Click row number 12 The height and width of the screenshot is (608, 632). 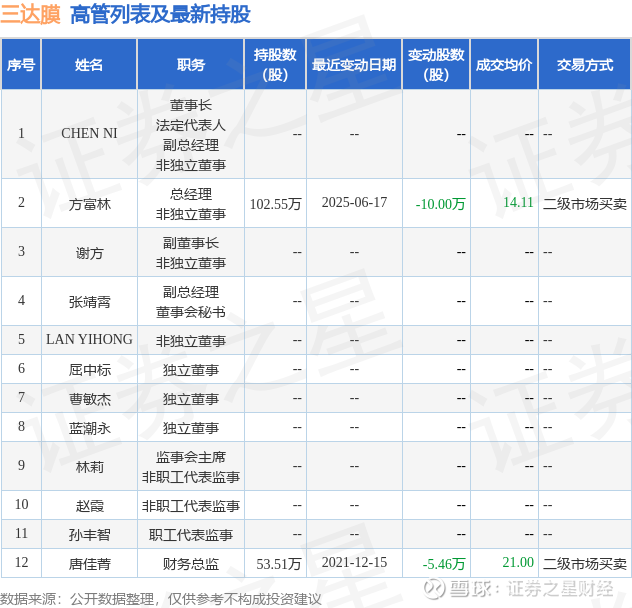(21, 562)
